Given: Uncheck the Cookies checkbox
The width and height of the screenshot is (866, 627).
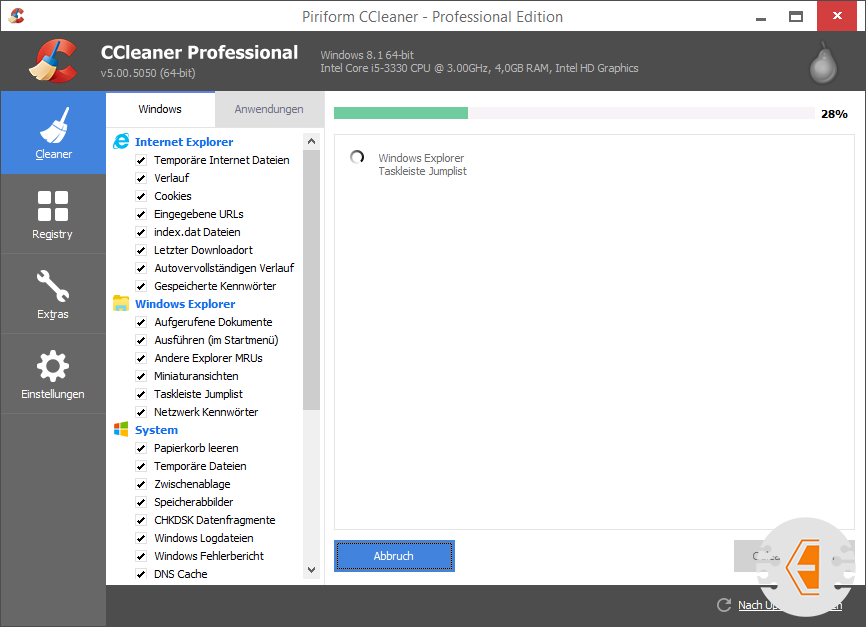Looking at the screenshot, I should tap(141, 196).
